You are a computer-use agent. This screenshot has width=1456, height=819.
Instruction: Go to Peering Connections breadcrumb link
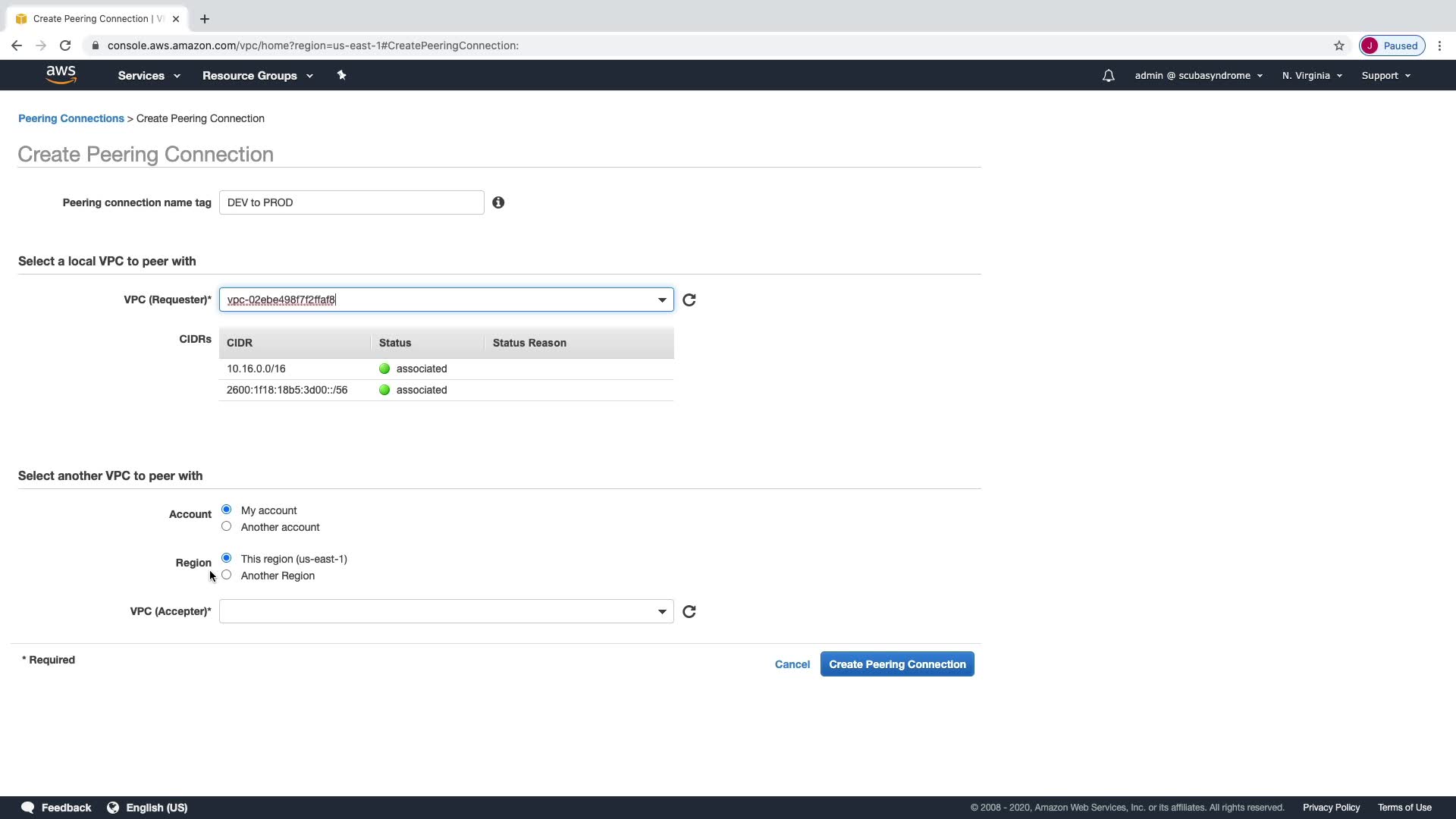71,118
